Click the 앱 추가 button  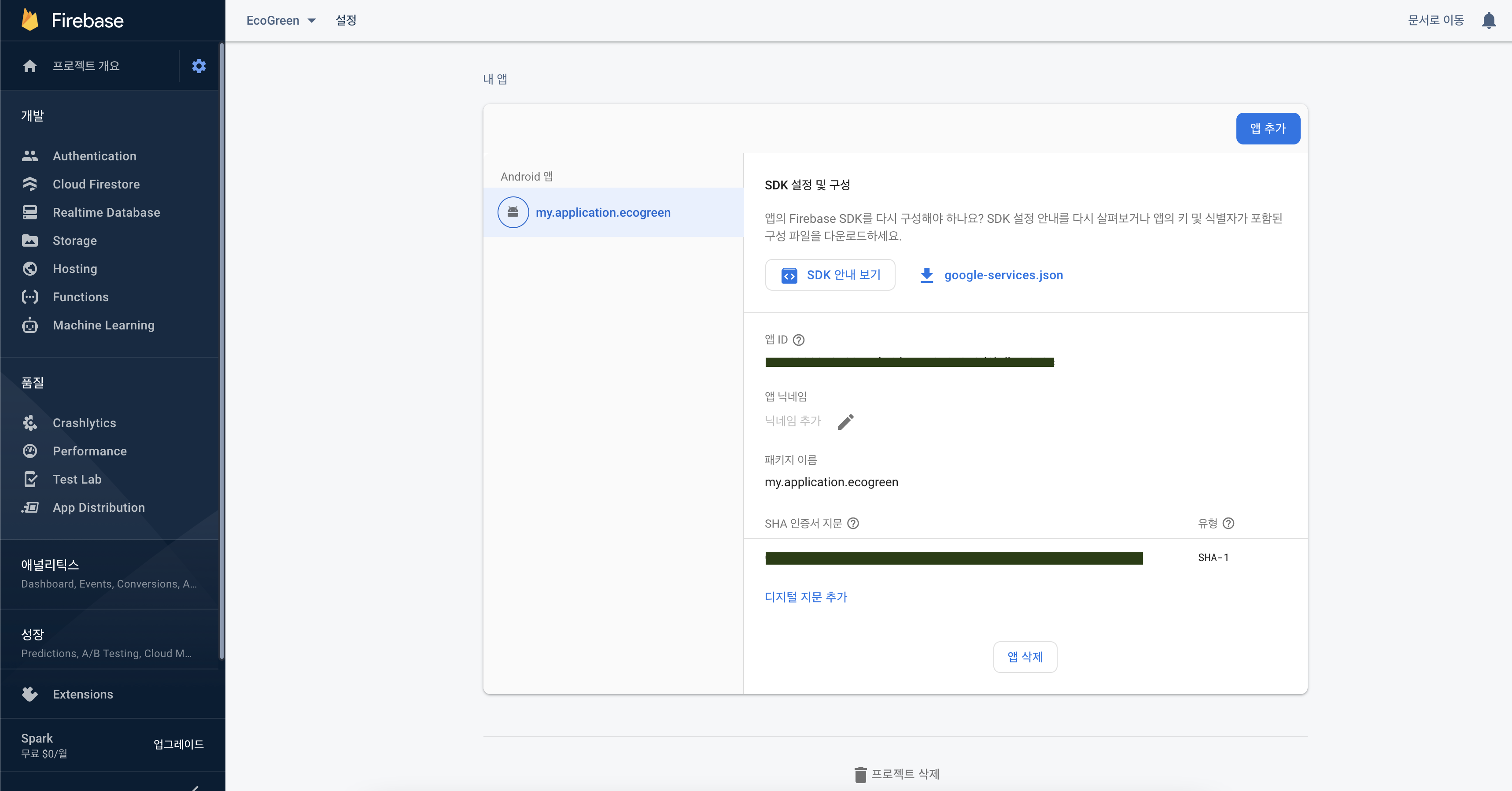tap(1268, 129)
